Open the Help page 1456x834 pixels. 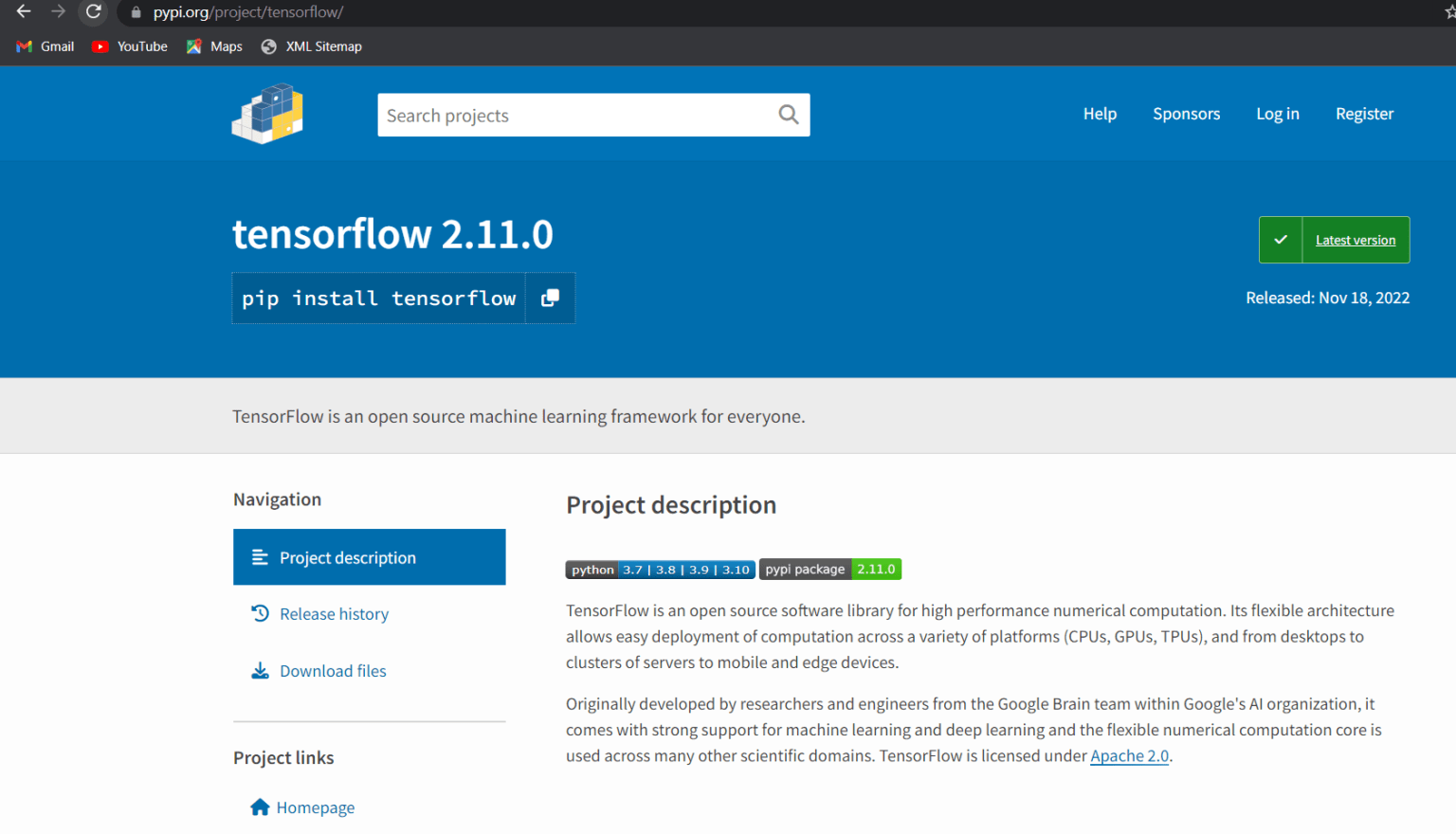pyautogui.click(x=1100, y=113)
